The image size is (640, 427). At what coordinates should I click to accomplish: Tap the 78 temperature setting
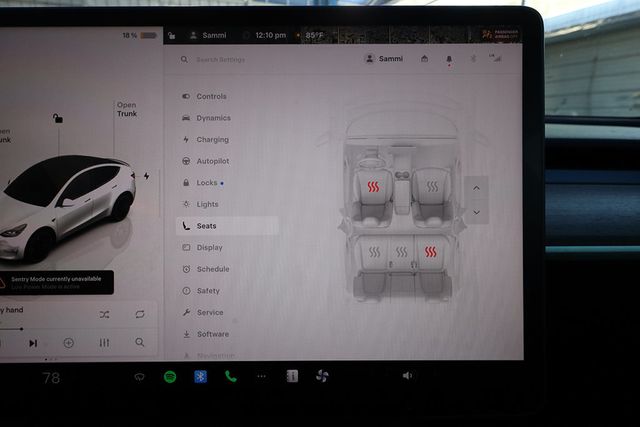tap(51, 378)
